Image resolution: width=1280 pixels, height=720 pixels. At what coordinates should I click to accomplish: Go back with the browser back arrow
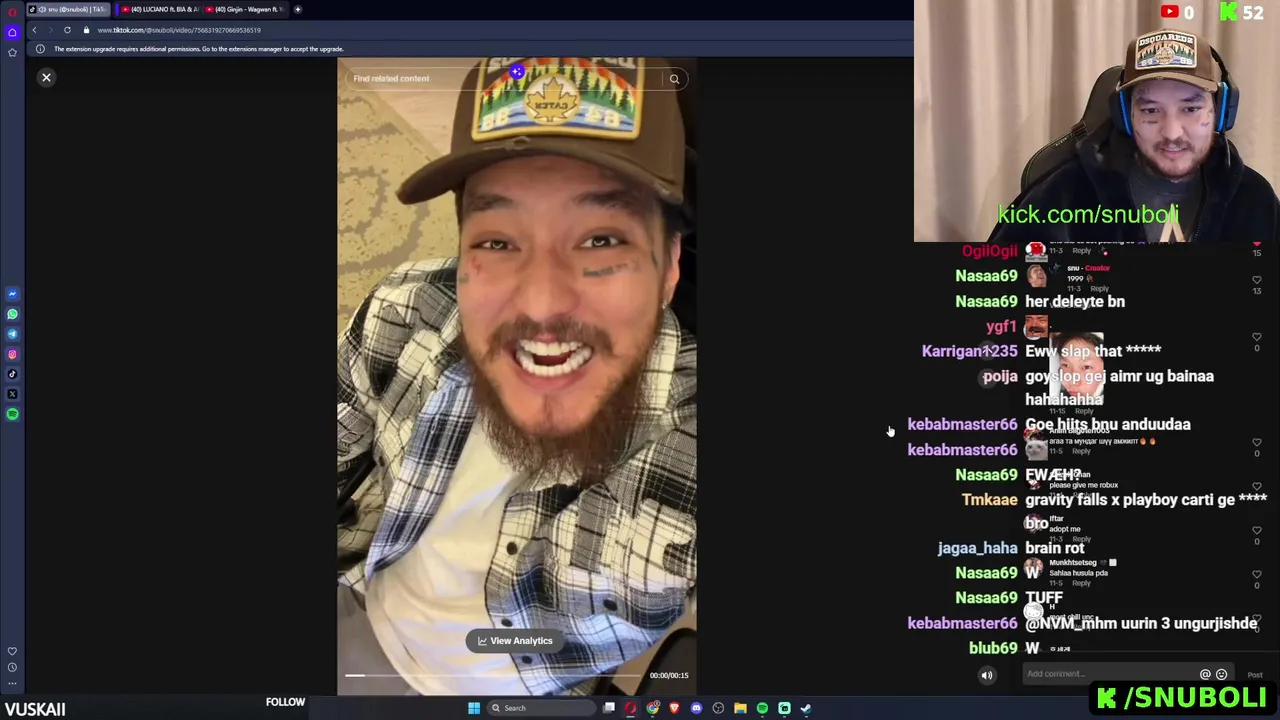34,30
